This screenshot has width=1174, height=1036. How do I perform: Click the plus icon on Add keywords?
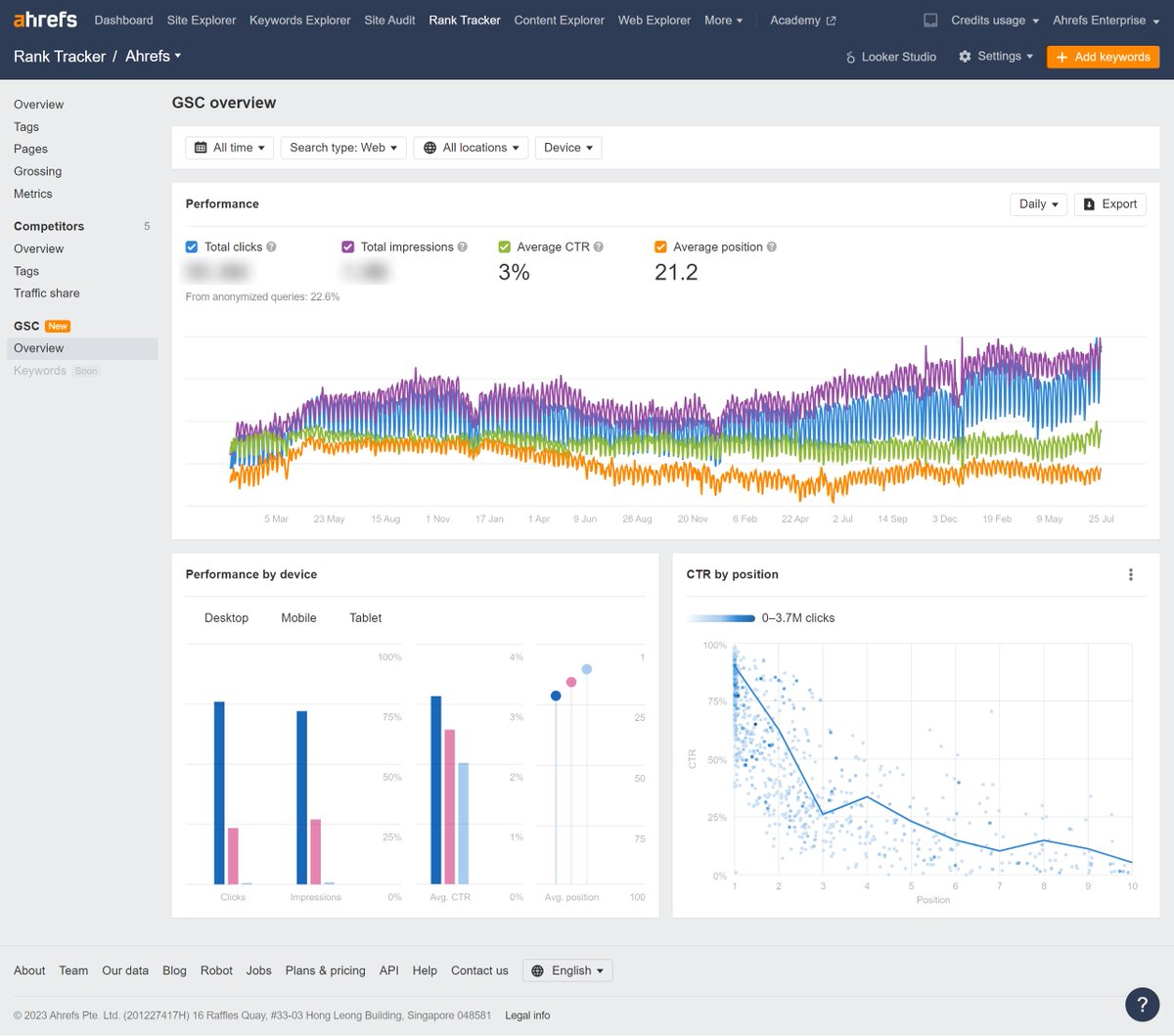tap(1061, 57)
